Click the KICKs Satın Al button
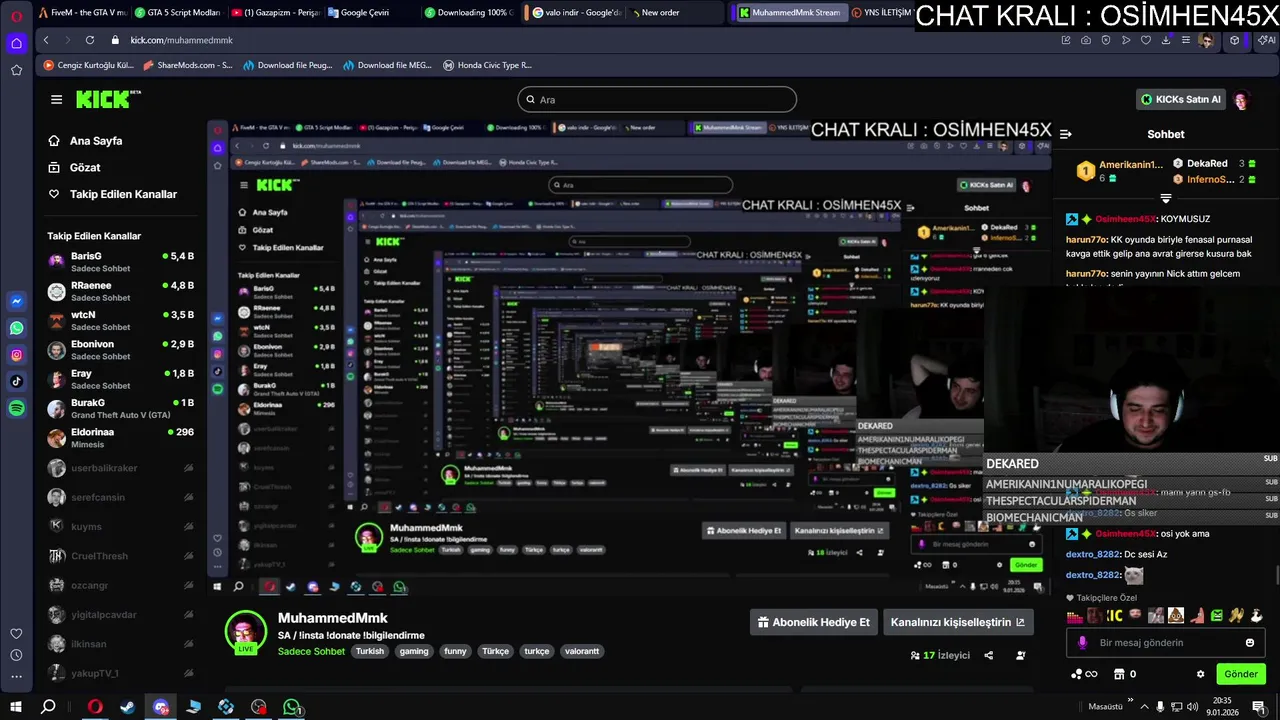 pyautogui.click(x=1181, y=100)
